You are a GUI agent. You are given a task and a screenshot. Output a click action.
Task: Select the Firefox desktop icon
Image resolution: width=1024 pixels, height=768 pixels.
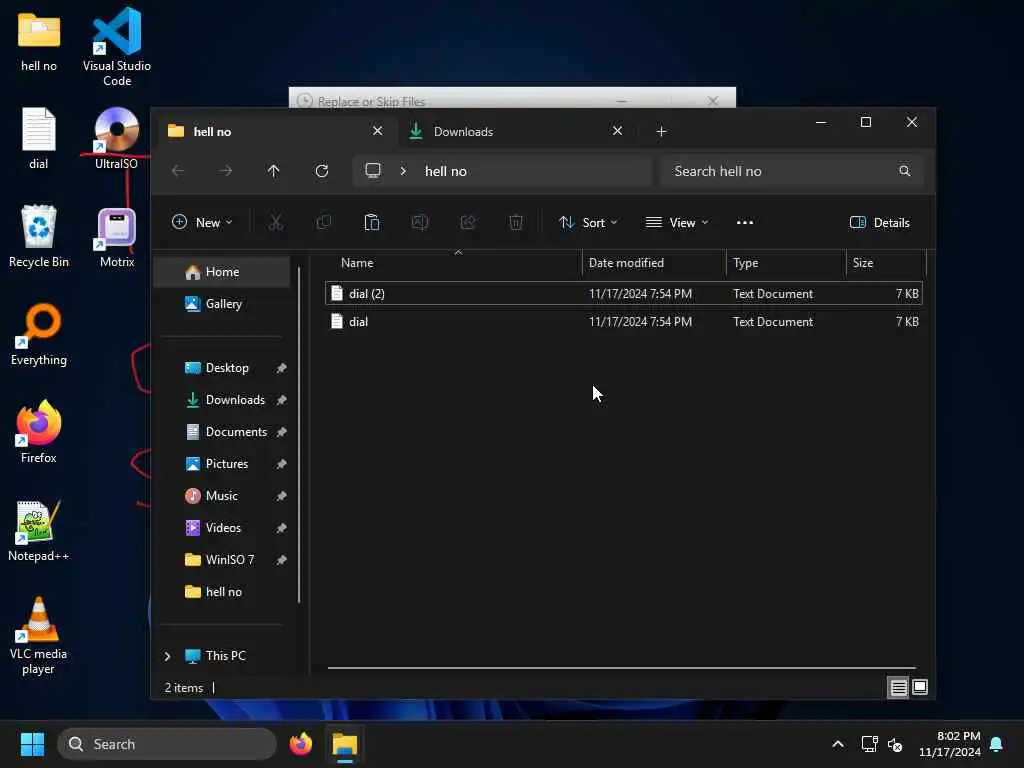pyautogui.click(x=39, y=432)
